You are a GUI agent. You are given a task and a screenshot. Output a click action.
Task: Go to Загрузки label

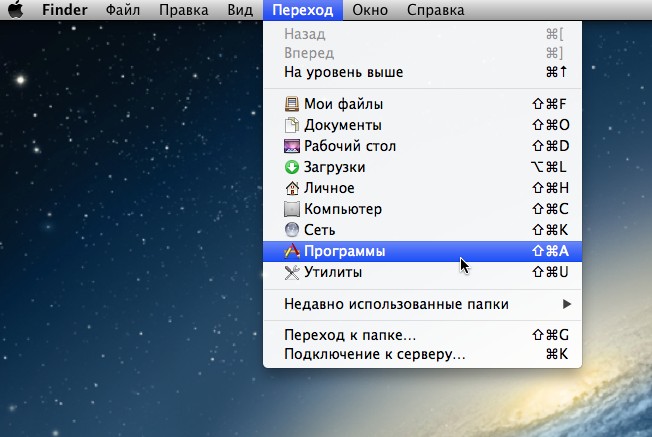click(x=334, y=167)
